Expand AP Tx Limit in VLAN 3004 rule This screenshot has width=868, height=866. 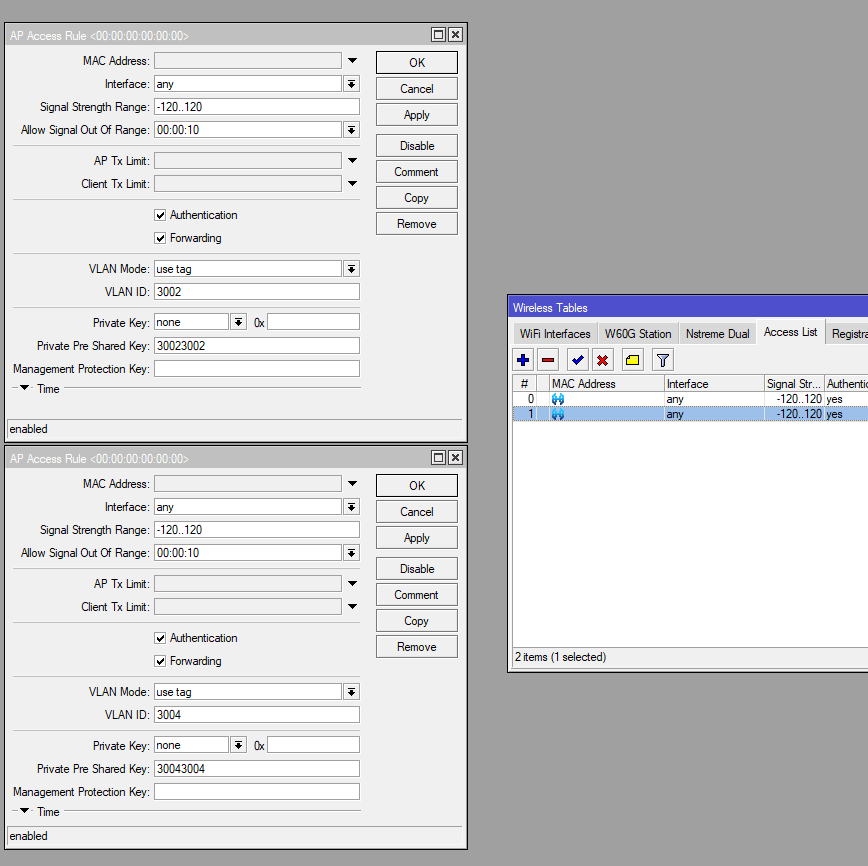pyautogui.click(x=353, y=584)
